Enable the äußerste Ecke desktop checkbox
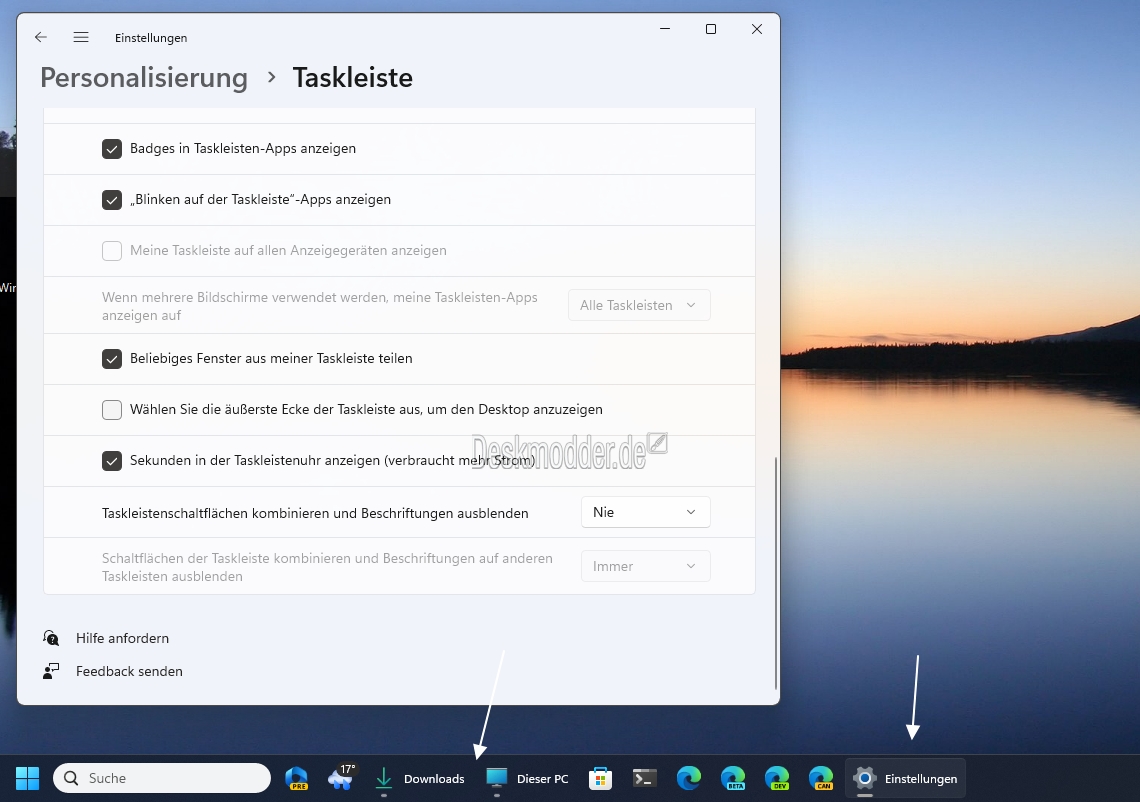Image resolution: width=1140 pixels, height=802 pixels. (112, 410)
